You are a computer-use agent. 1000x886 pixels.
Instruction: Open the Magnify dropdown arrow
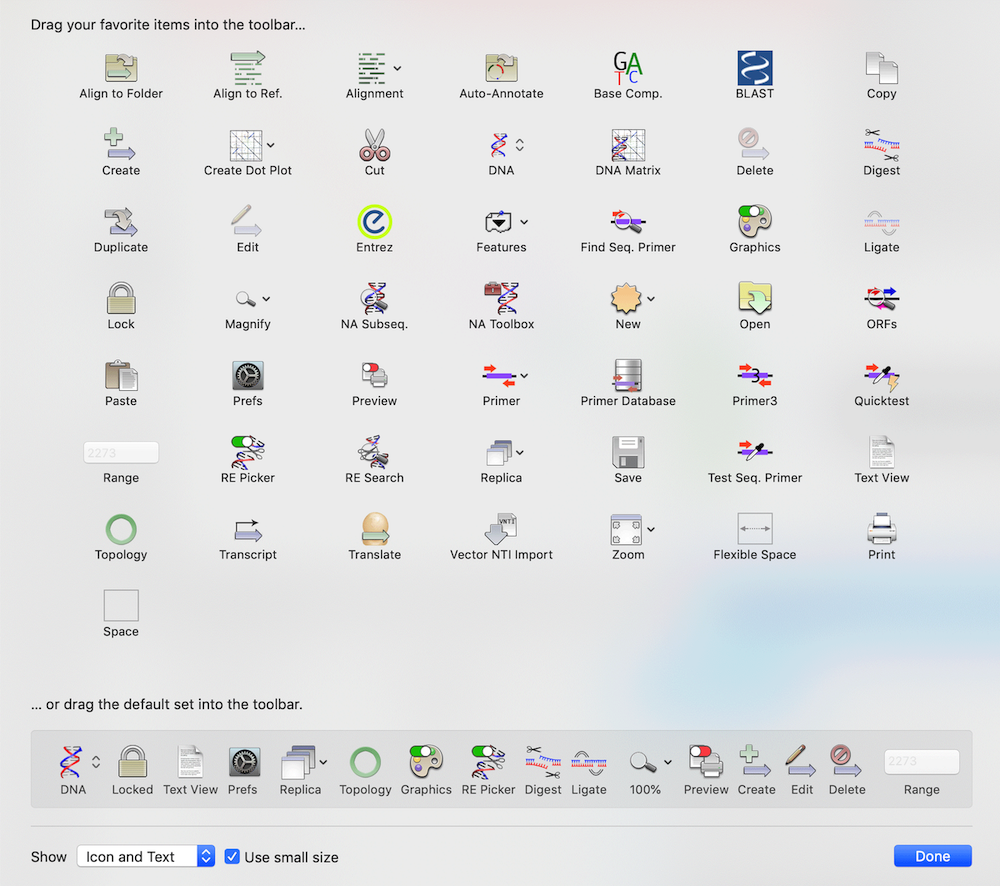click(266, 299)
